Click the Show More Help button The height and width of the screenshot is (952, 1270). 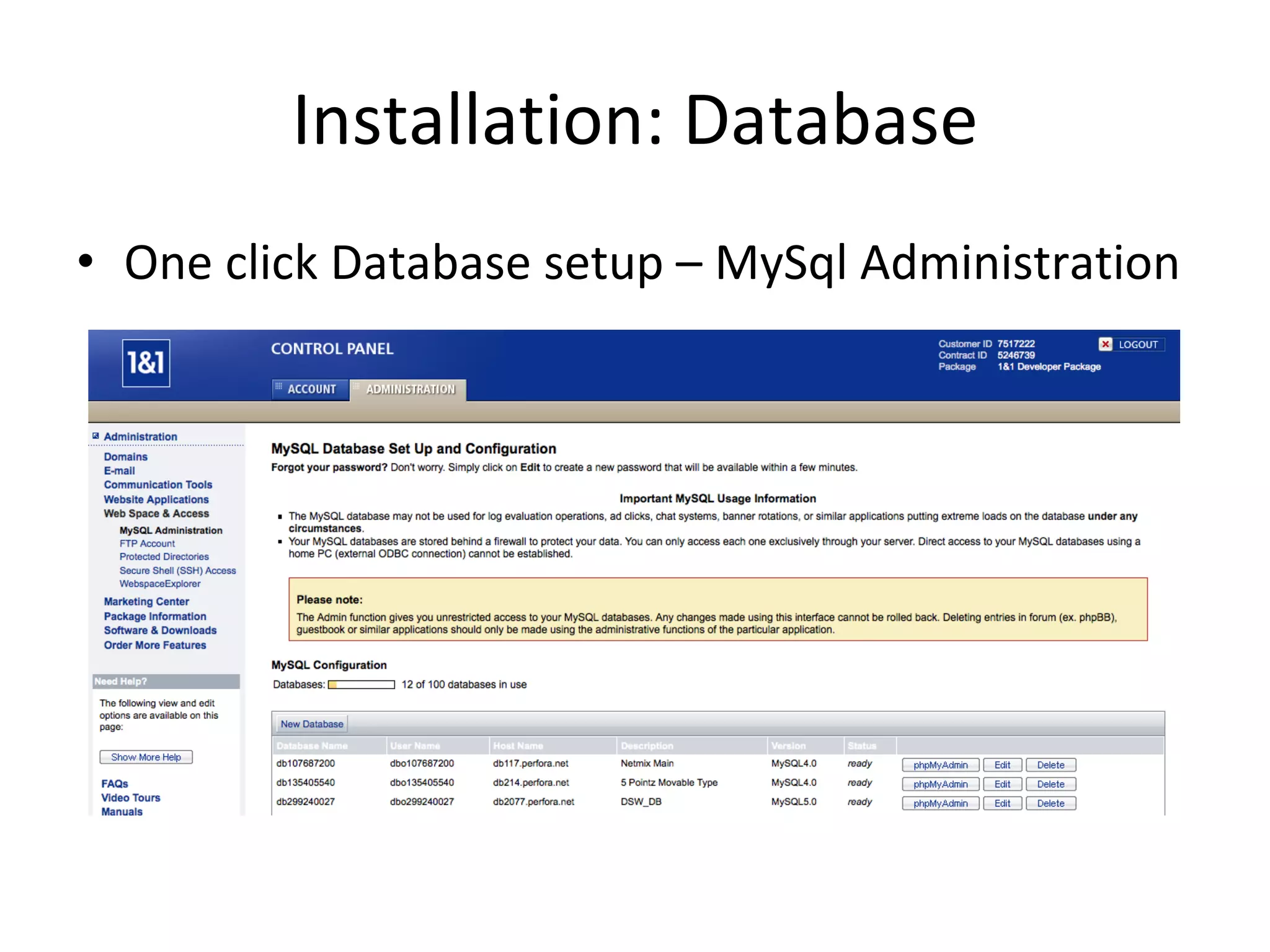(x=146, y=757)
